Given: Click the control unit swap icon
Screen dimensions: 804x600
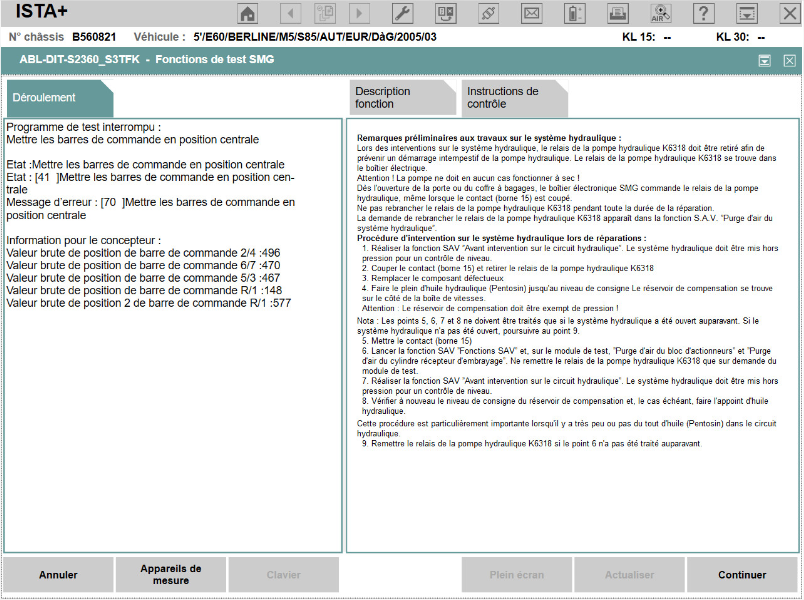Looking at the screenshot, I should point(446,13).
